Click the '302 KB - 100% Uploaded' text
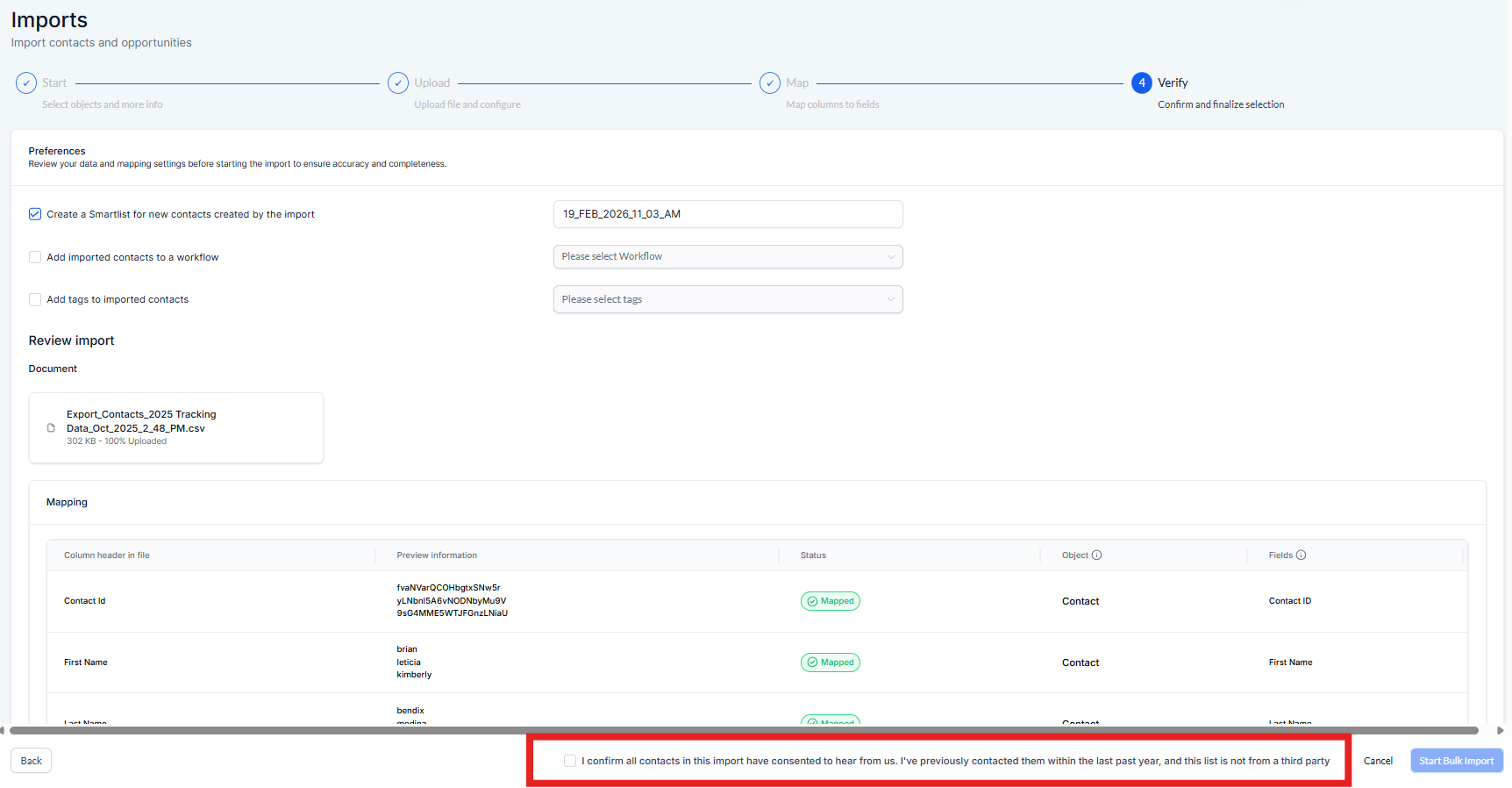This screenshot has height=788, width=1512. click(117, 441)
